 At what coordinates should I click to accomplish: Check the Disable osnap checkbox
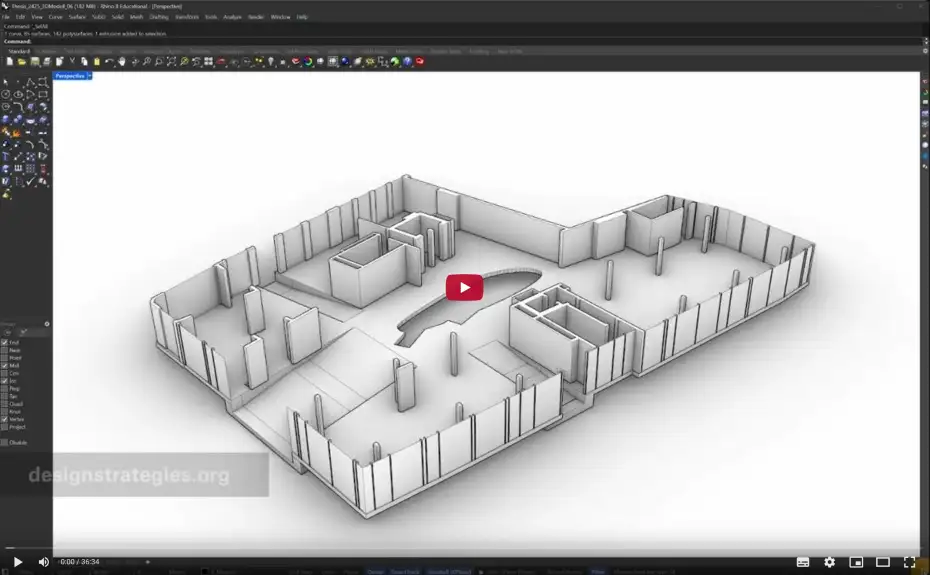pos(5,442)
